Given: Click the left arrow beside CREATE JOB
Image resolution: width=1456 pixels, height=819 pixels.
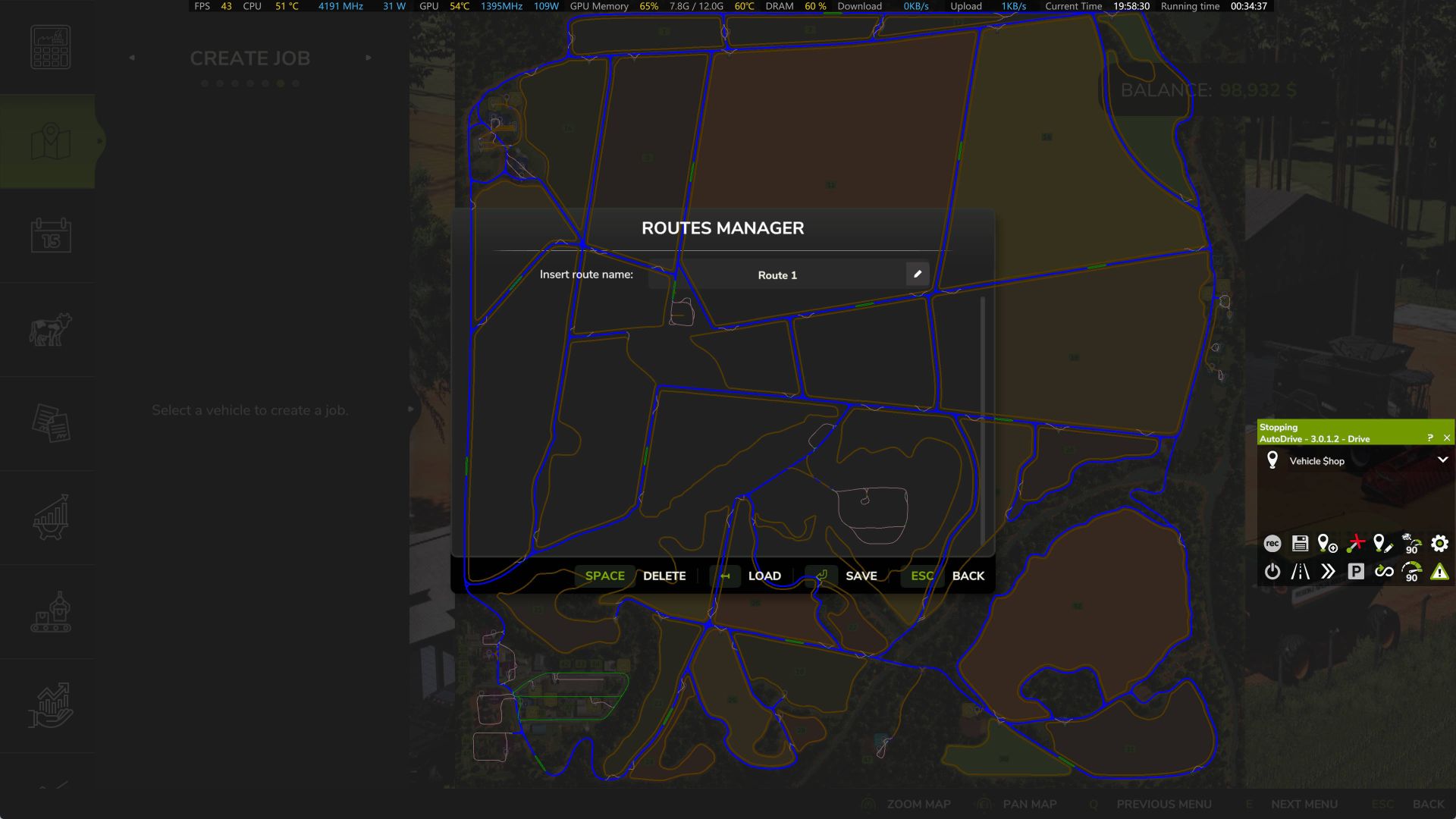Looking at the screenshot, I should (132, 58).
